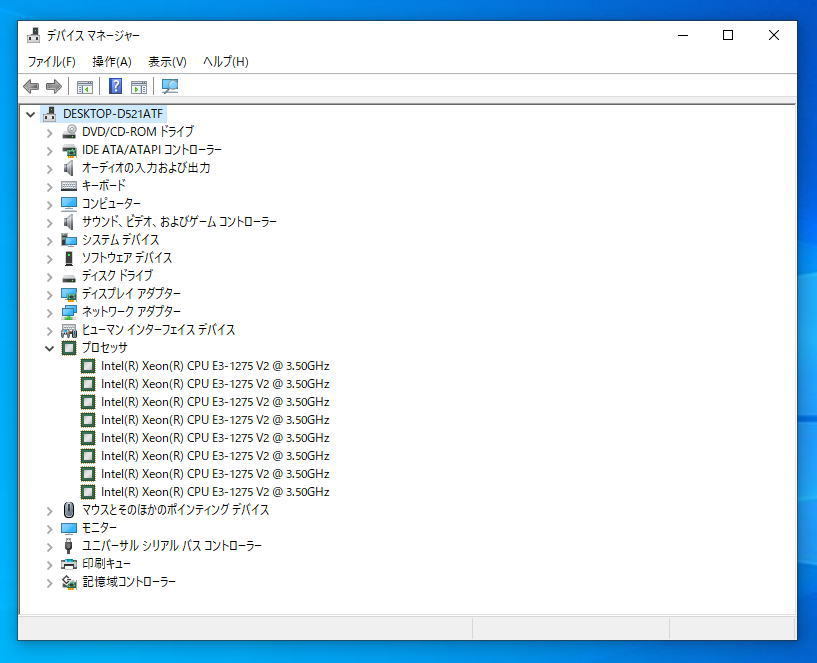
Task: Select ヒューマン インターフェイス デバイス label
Action: tap(158, 330)
